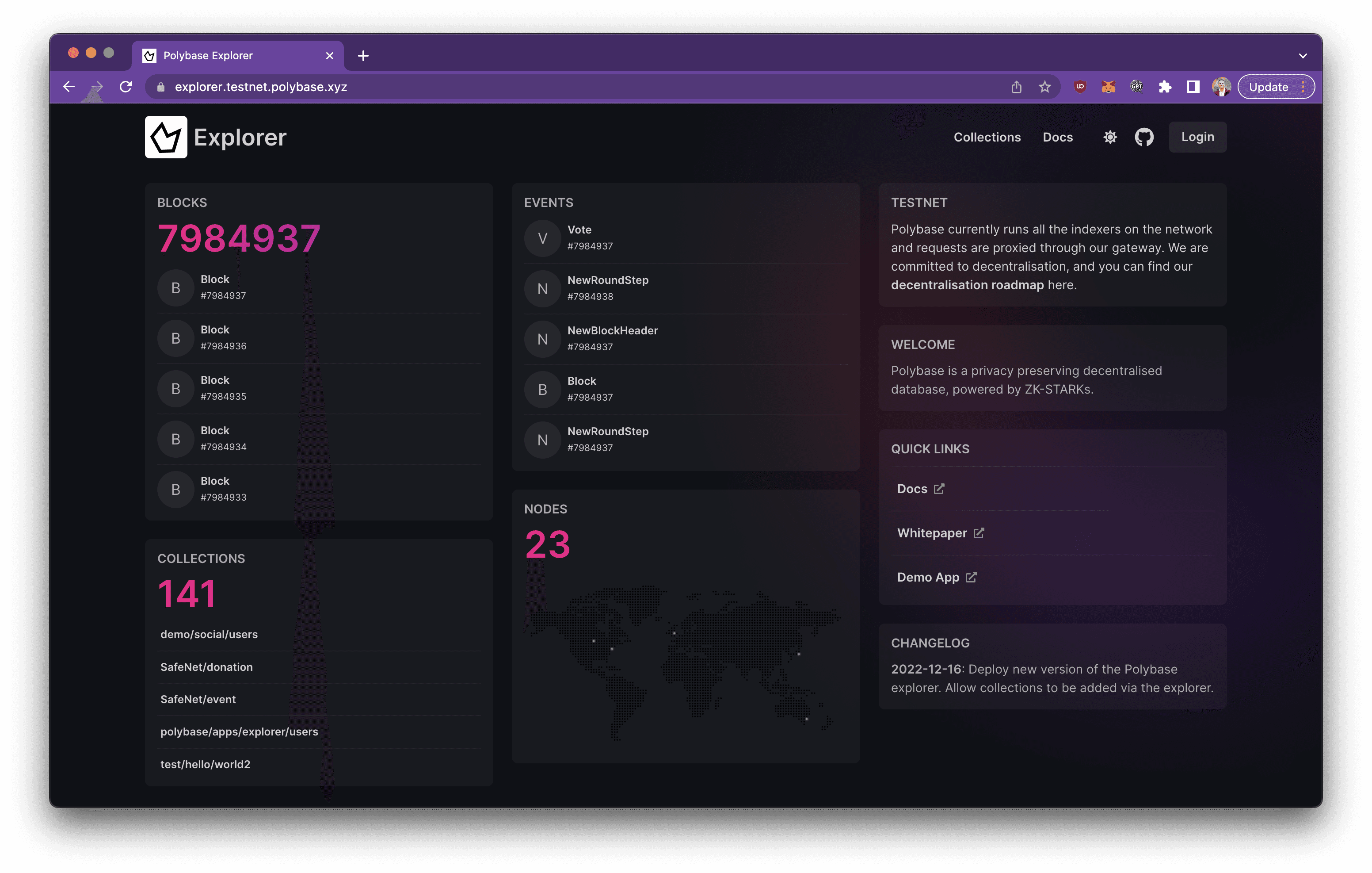Viewport: 1372px width, 873px height.
Task: Expand the tab search chevron
Action: point(1303,56)
